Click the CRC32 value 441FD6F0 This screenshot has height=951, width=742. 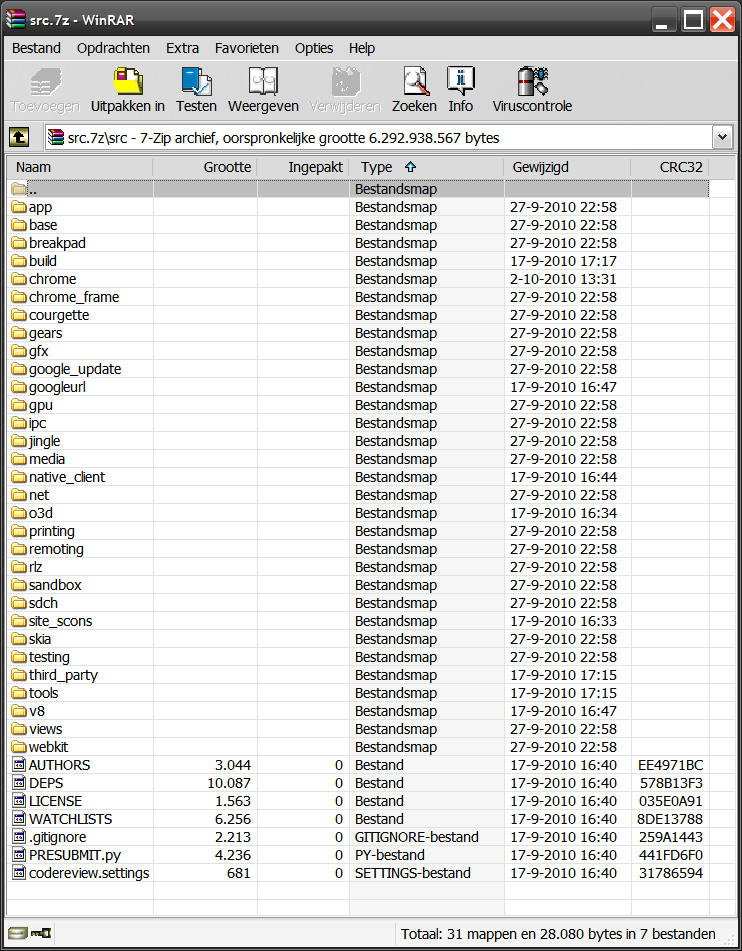click(x=670, y=855)
